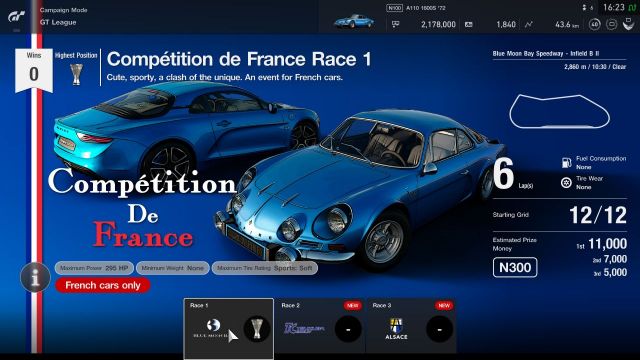Click the N300 class badge

tap(515, 268)
